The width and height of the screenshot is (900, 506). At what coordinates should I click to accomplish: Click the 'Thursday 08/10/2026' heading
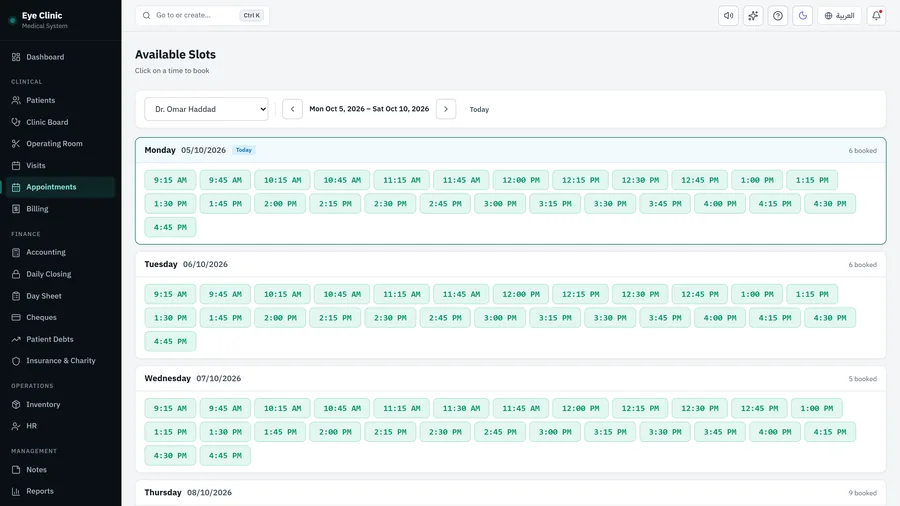[188, 493]
